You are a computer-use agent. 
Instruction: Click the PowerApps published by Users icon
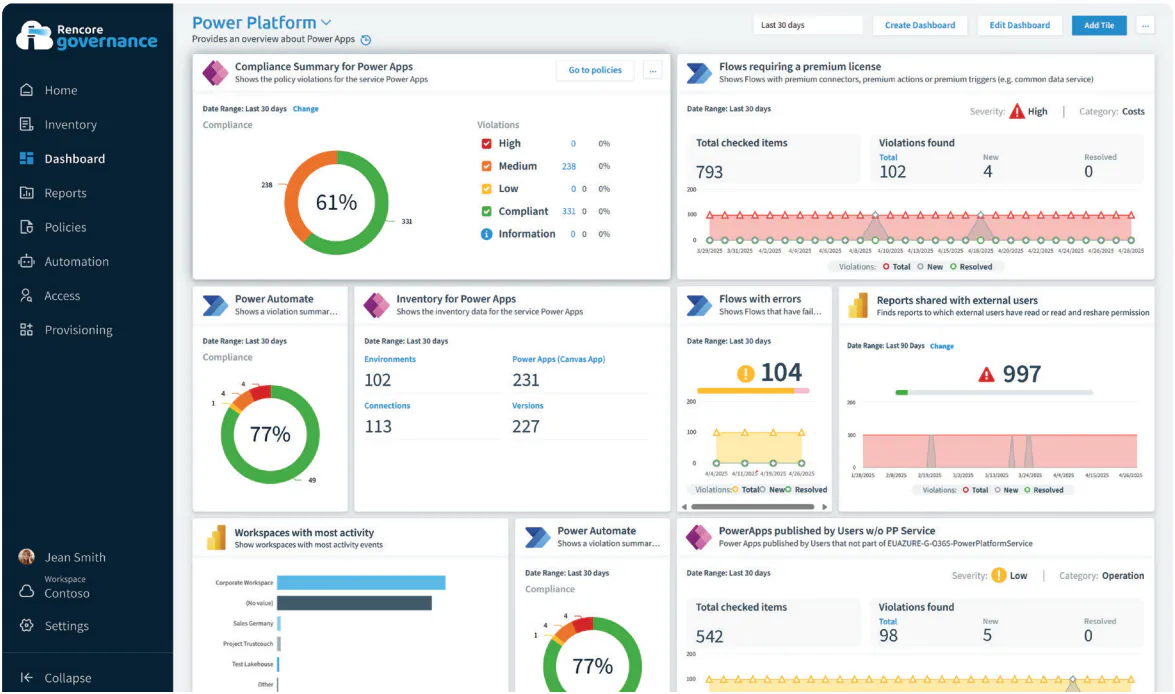click(x=699, y=537)
